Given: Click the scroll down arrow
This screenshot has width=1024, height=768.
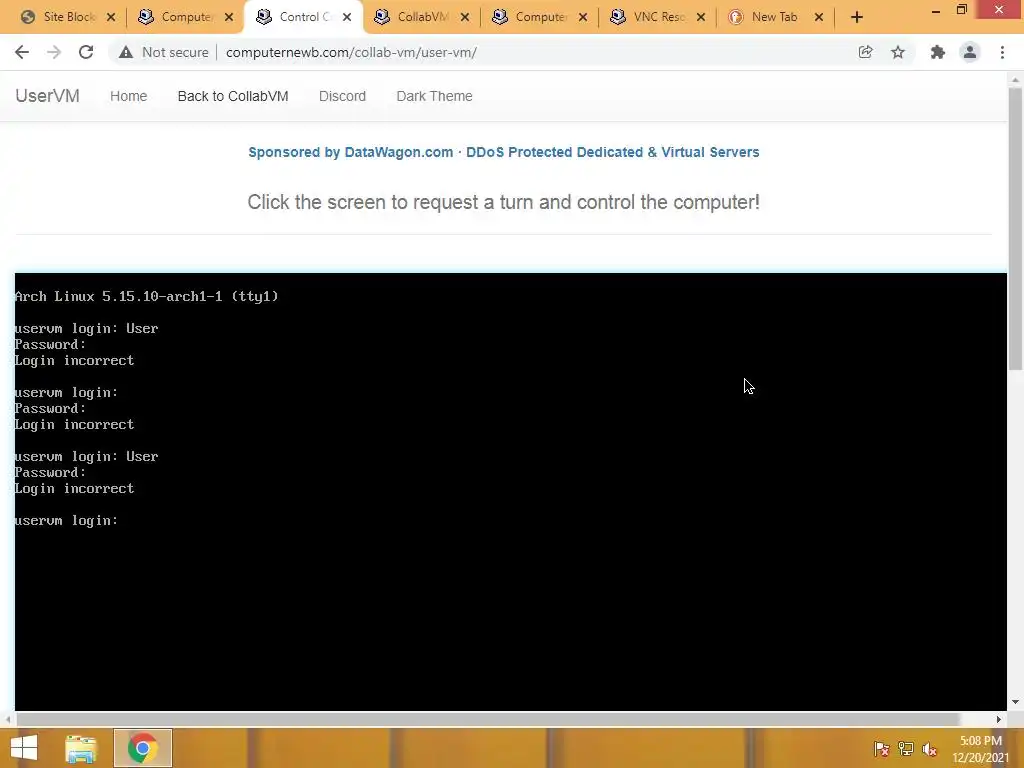Looking at the screenshot, I should pyautogui.click(x=1015, y=702).
